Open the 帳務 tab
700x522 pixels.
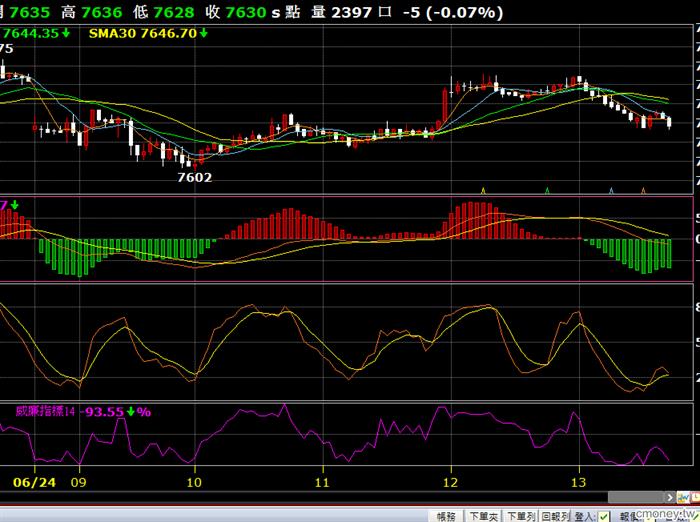pos(446,516)
